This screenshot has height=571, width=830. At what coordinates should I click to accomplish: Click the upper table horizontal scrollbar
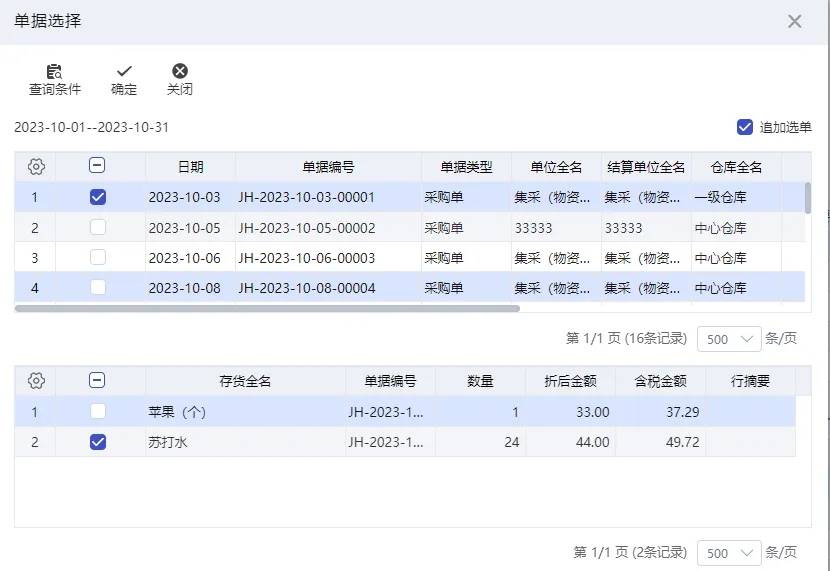267,308
